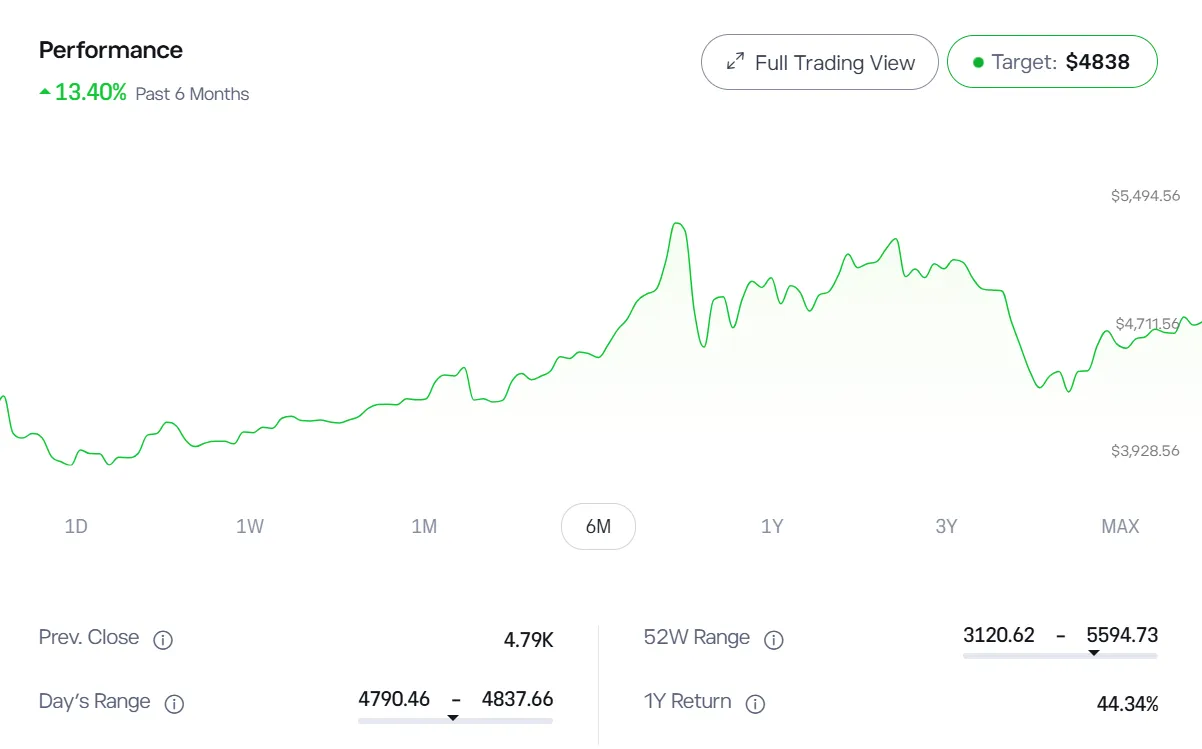Show MAX history chart

click(1120, 526)
